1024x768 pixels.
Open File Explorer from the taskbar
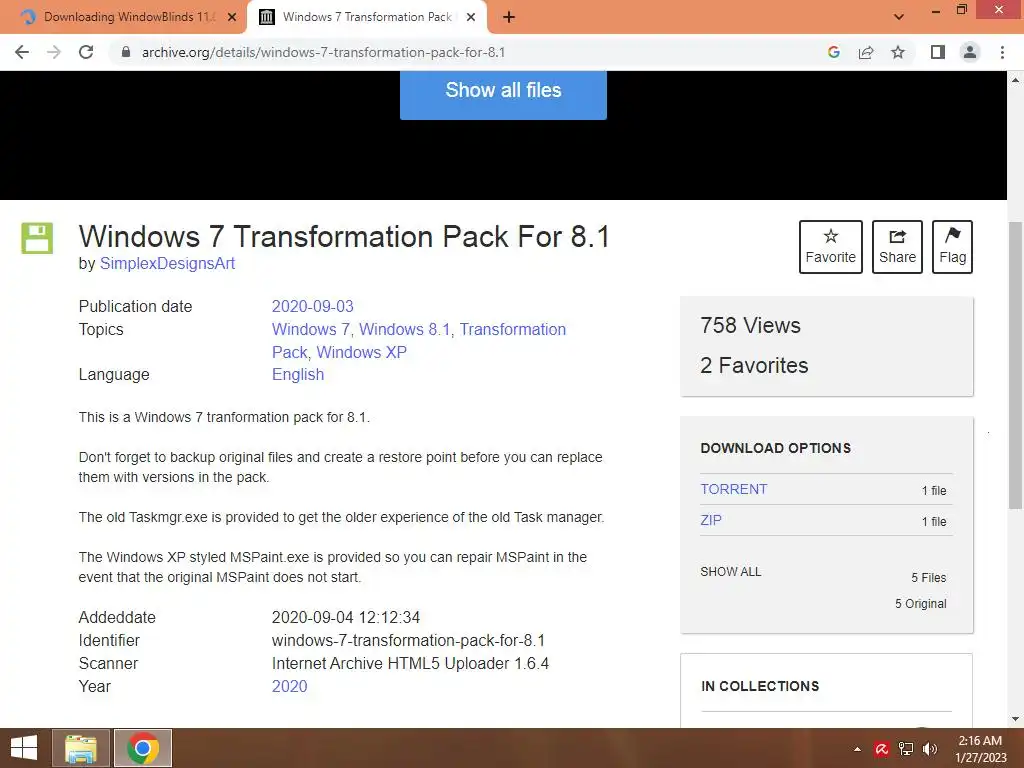pyautogui.click(x=80, y=748)
